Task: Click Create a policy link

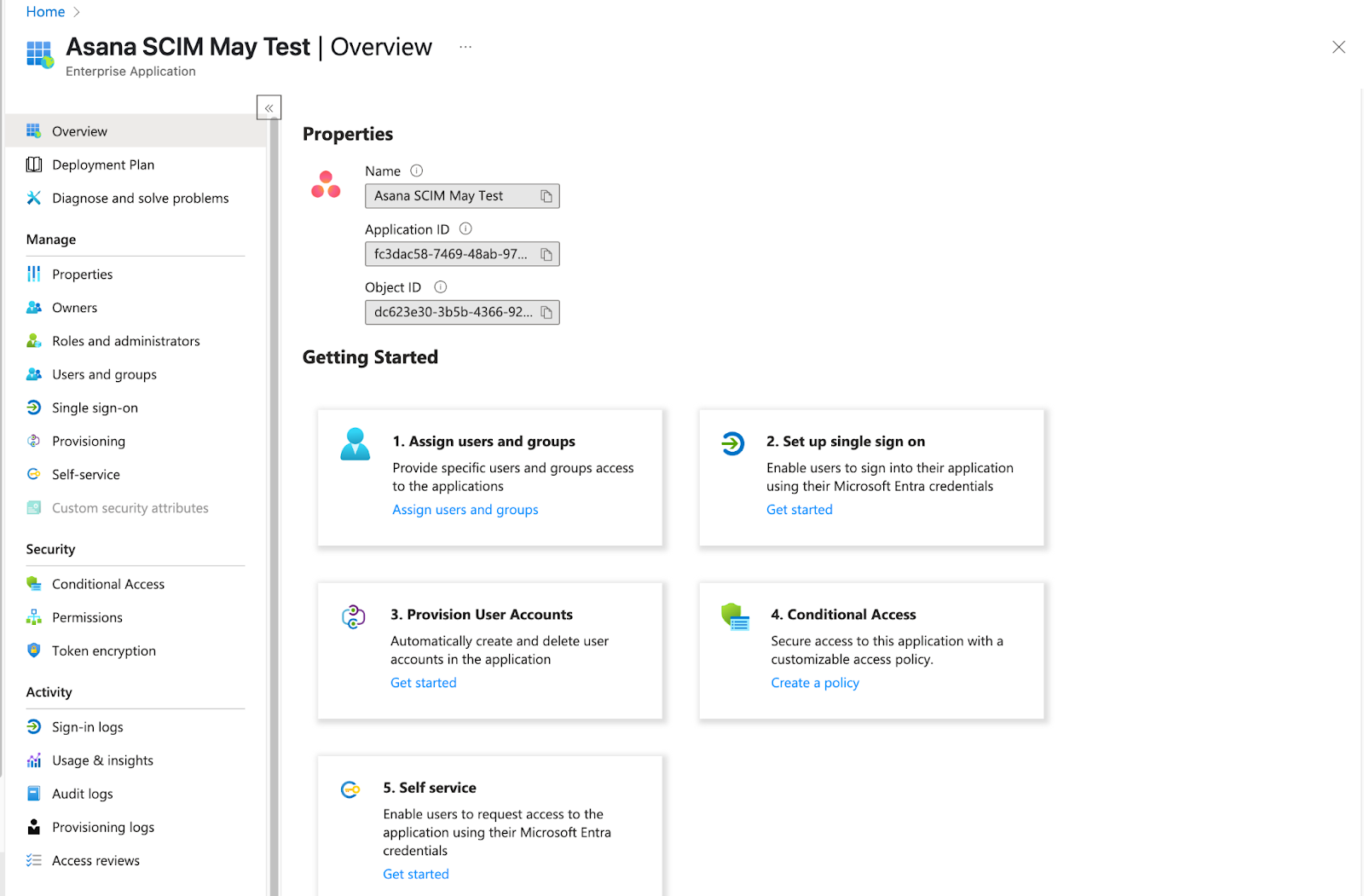Action: tap(814, 683)
